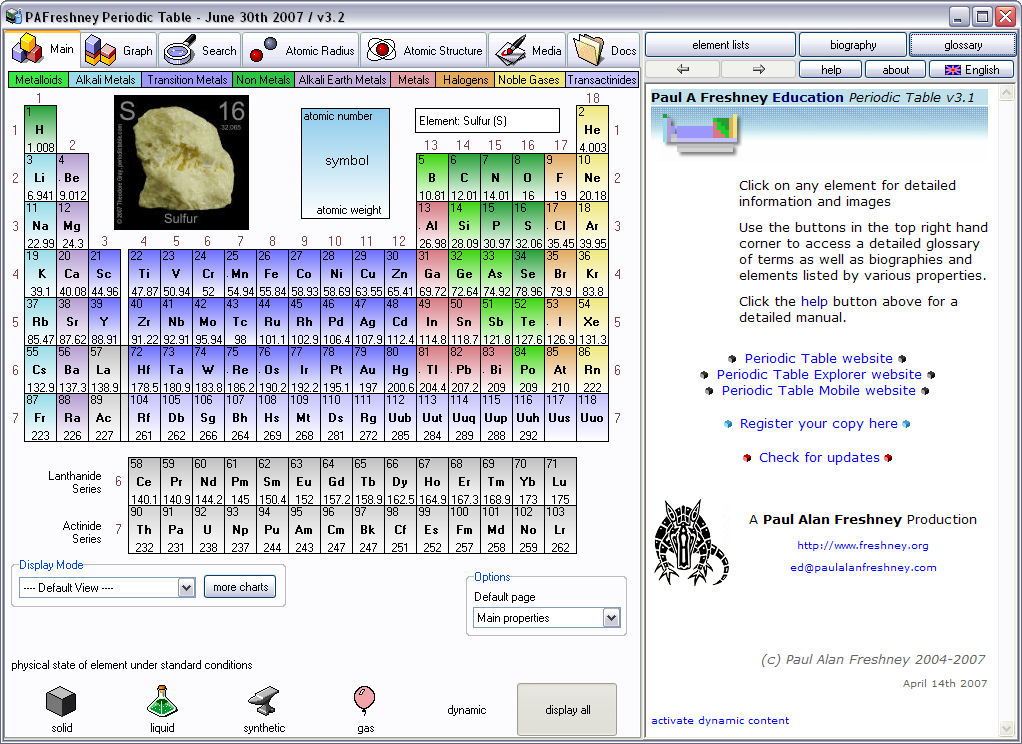1022x744 pixels.
Task: Click the gas balloon icon
Action: [x=365, y=699]
